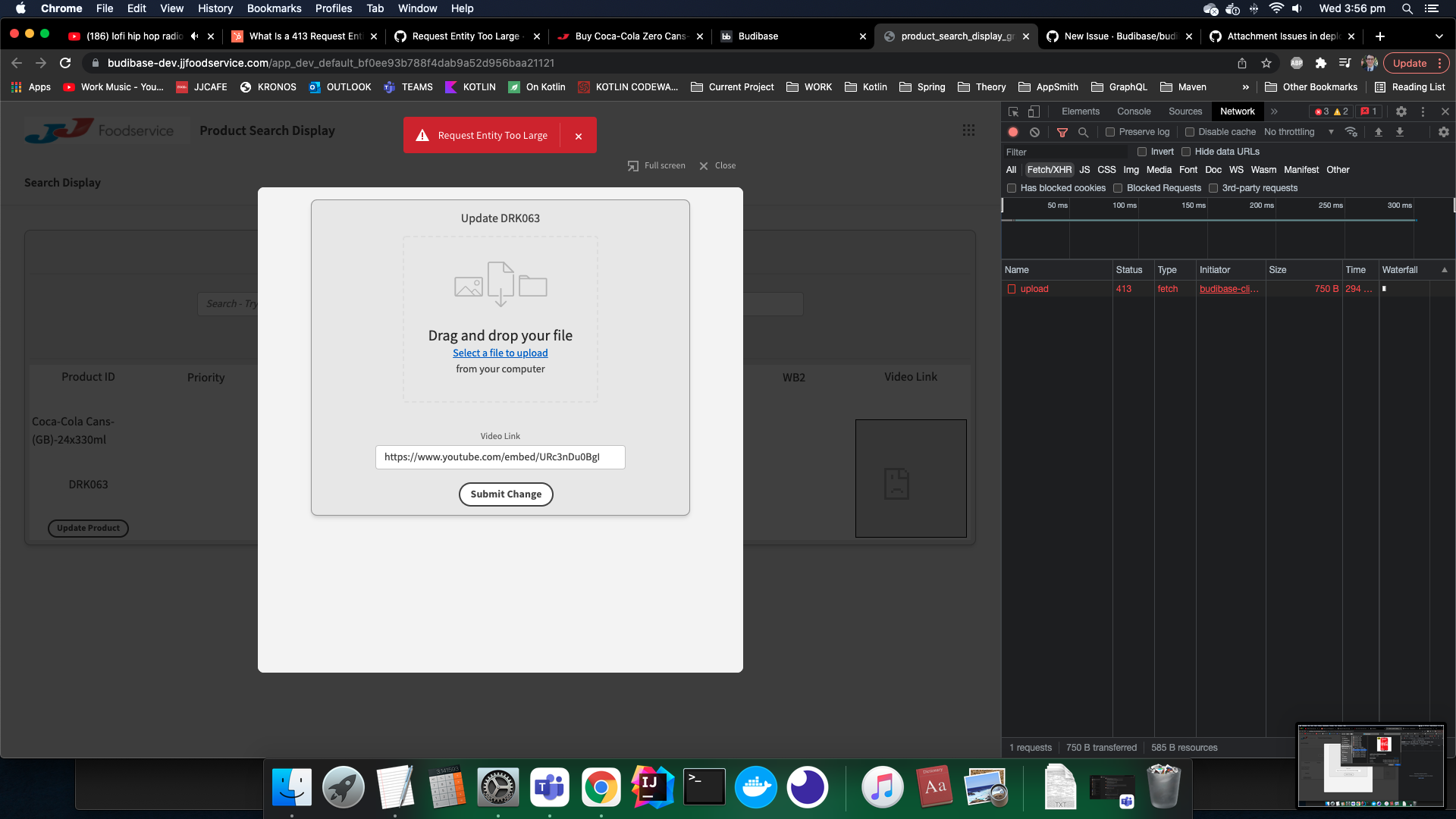
Task: Toggle Hide data URLs checkbox
Action: click(x=1186, y=152)
